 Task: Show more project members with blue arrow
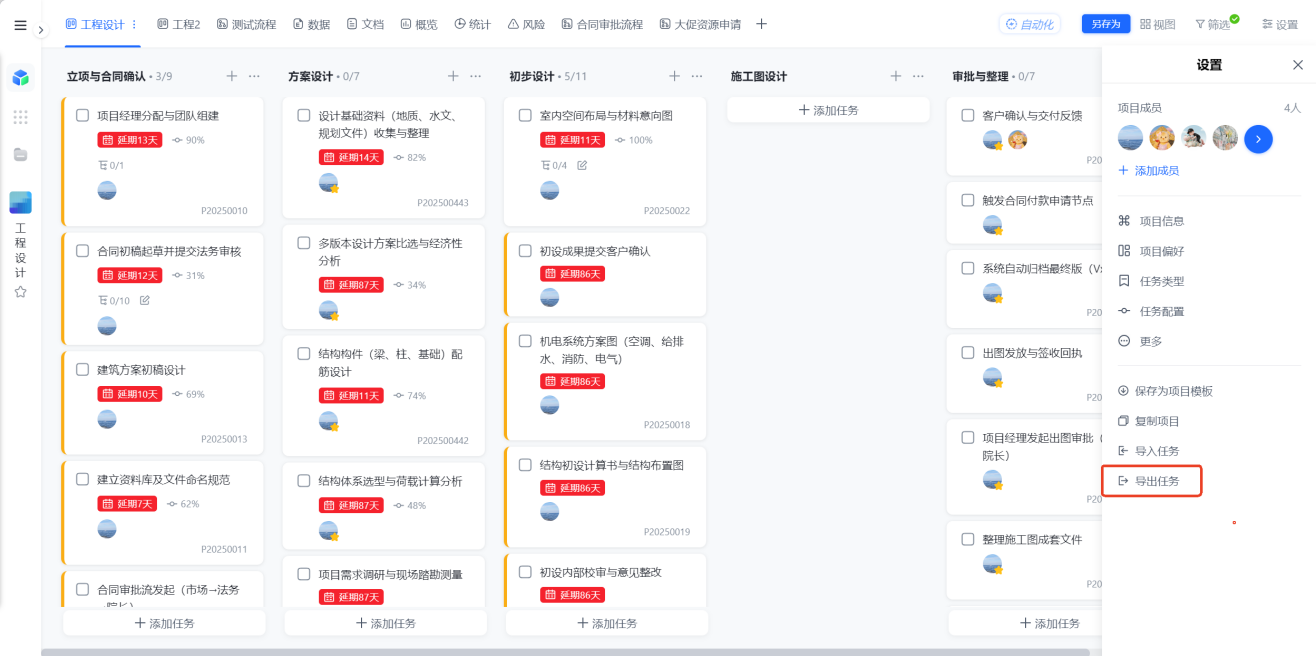coord(1258,138)
